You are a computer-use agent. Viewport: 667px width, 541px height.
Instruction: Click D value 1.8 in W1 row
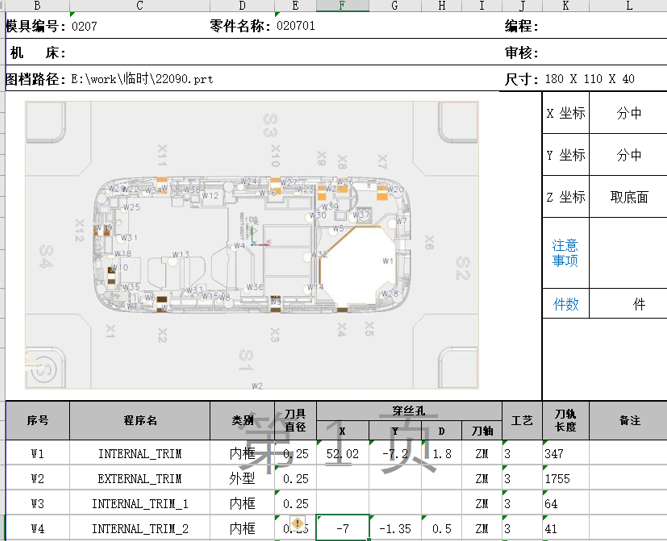[x=442, y=453]
